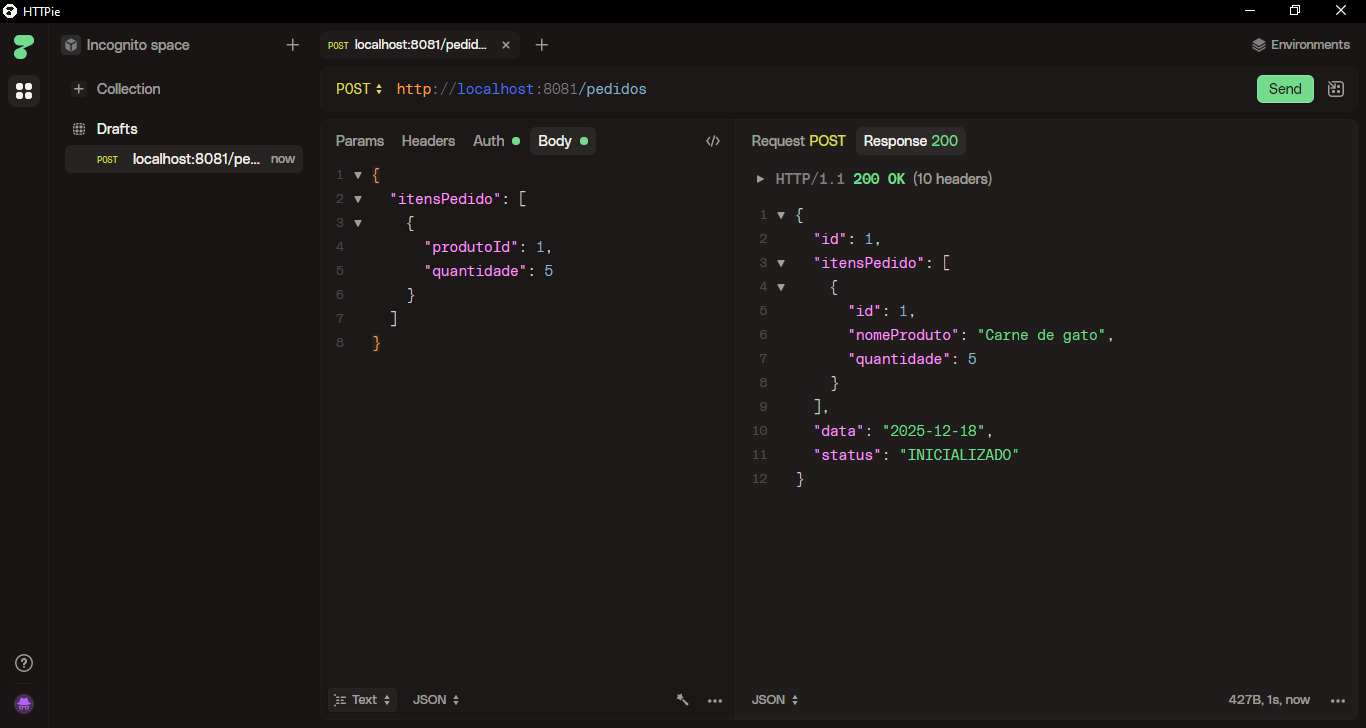Viewport: 1366px width, 728px height.
Task: Open a new request tab with plus icon
Action: click(541, 45)
